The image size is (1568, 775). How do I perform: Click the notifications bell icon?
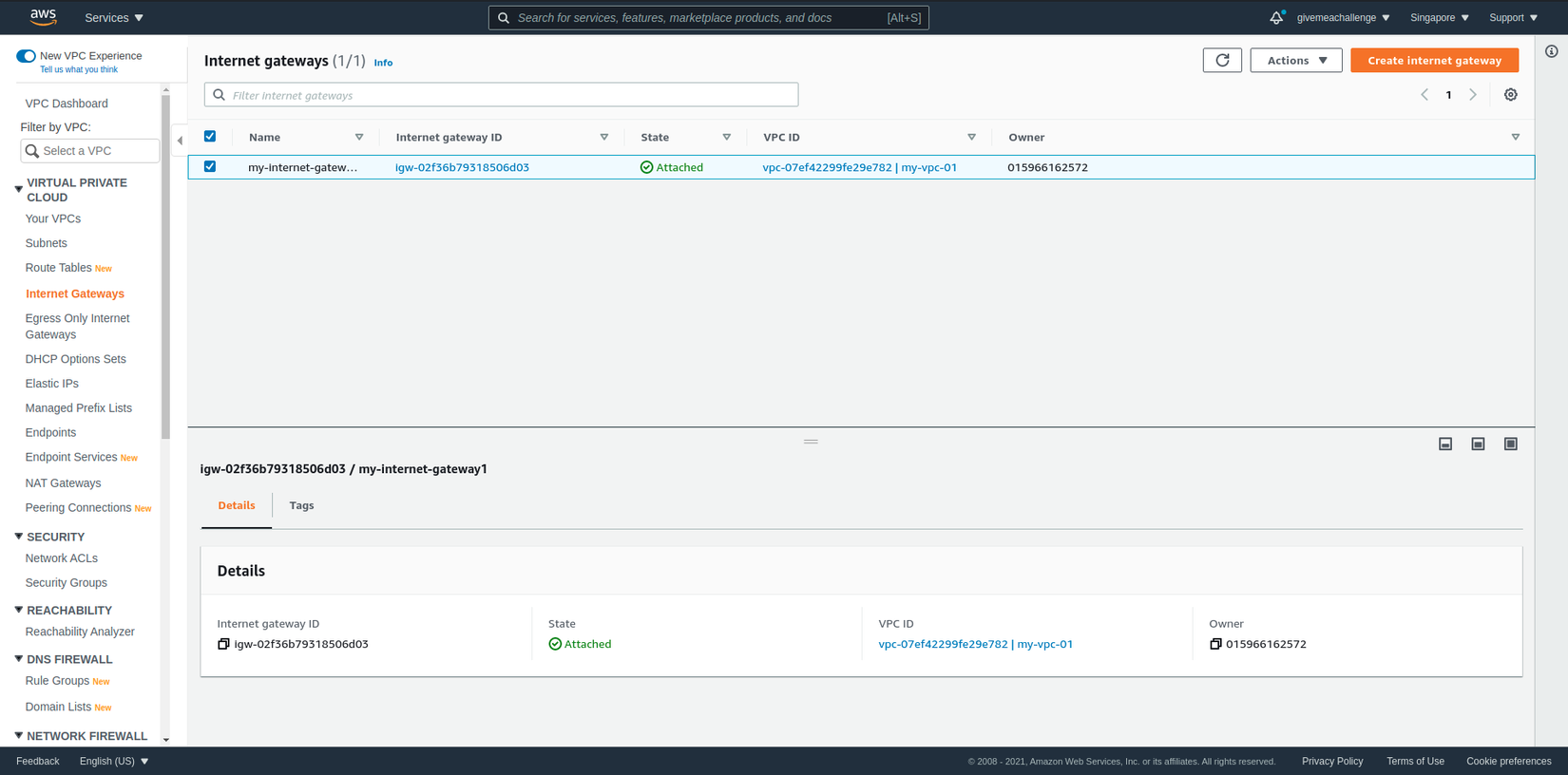[1276, 17]
